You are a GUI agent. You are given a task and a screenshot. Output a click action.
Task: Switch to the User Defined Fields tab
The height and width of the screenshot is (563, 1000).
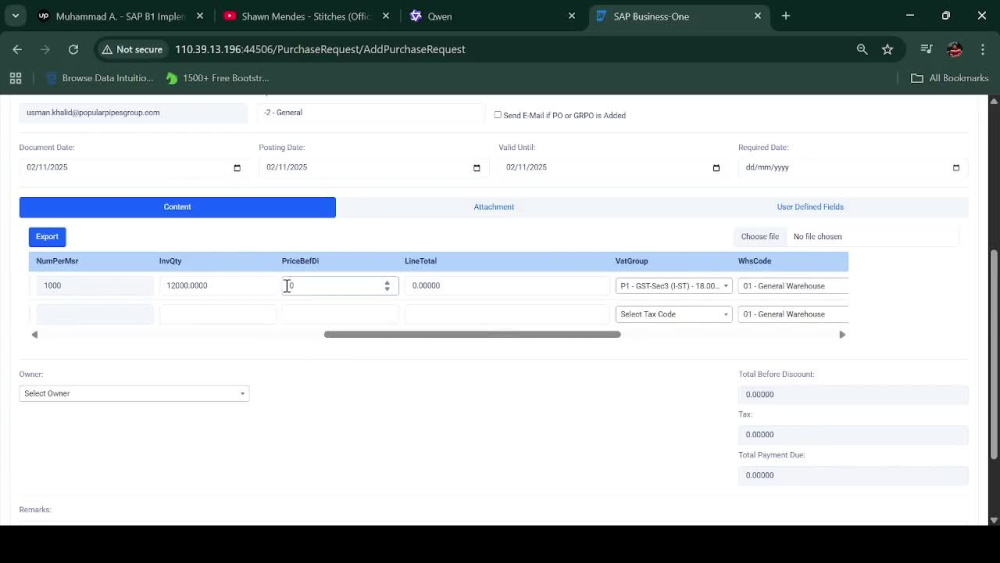(x=810, y=207)
